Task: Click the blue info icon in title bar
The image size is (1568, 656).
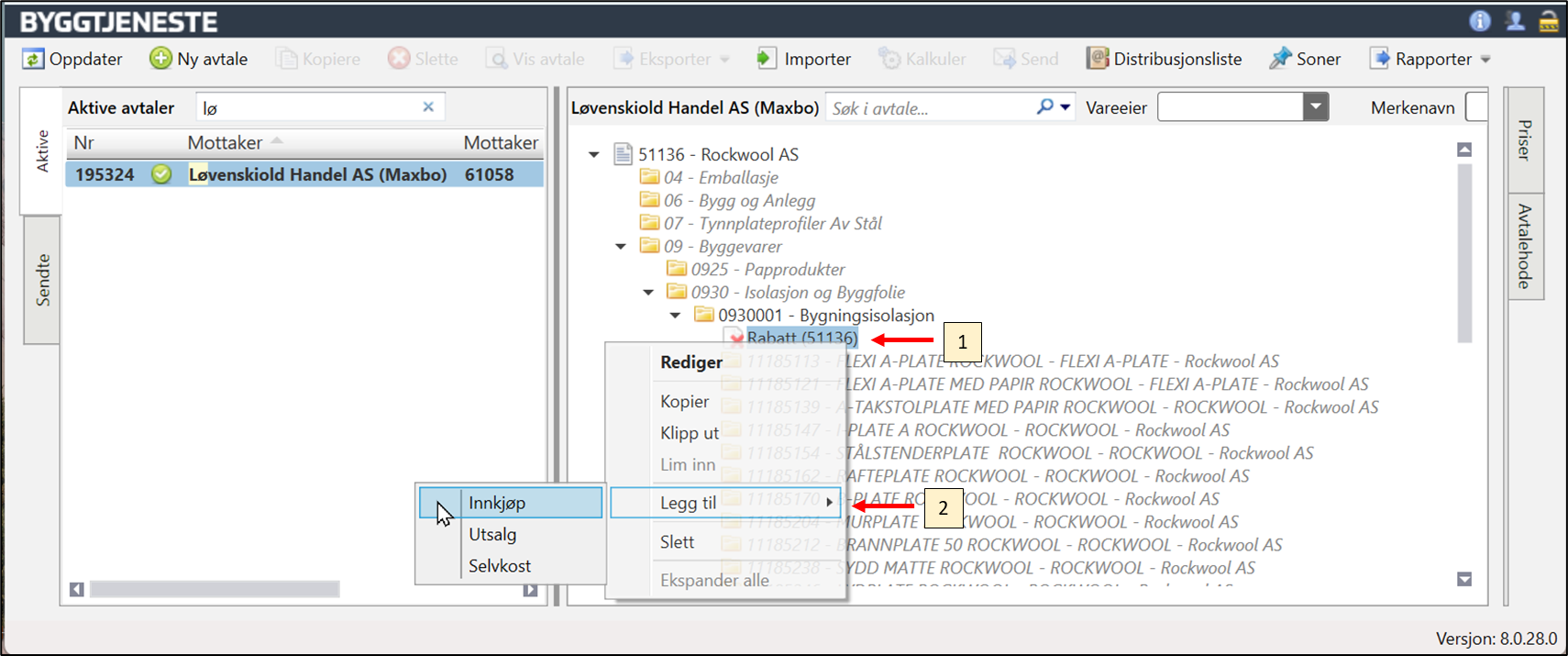Action: click(x=1479, y=20)
